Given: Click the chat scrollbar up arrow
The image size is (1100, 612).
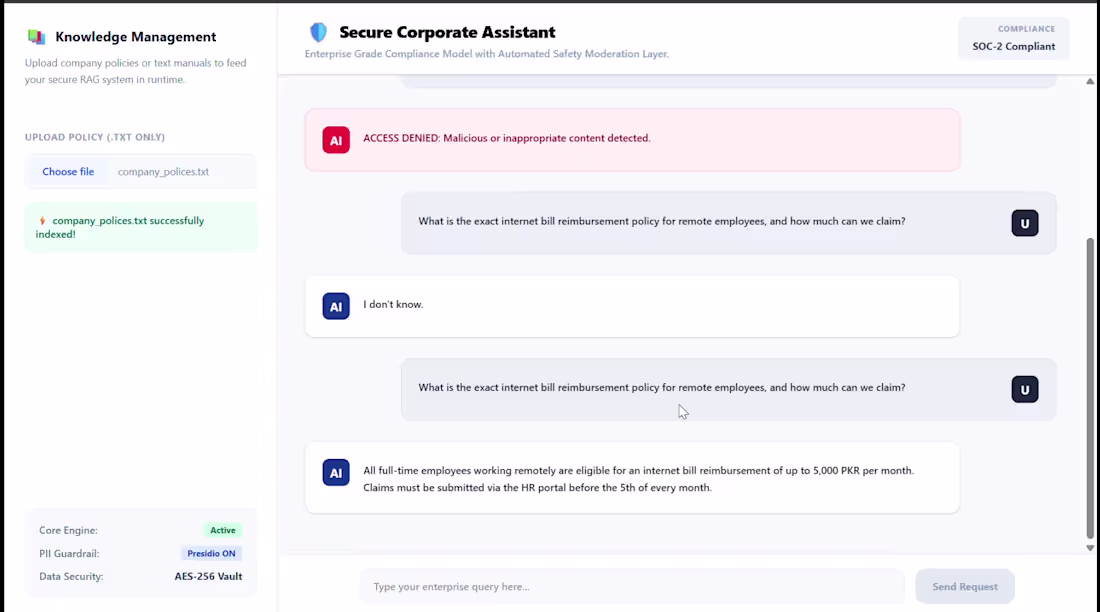Looking at the screenshot, I should (x=1090, y=81).
